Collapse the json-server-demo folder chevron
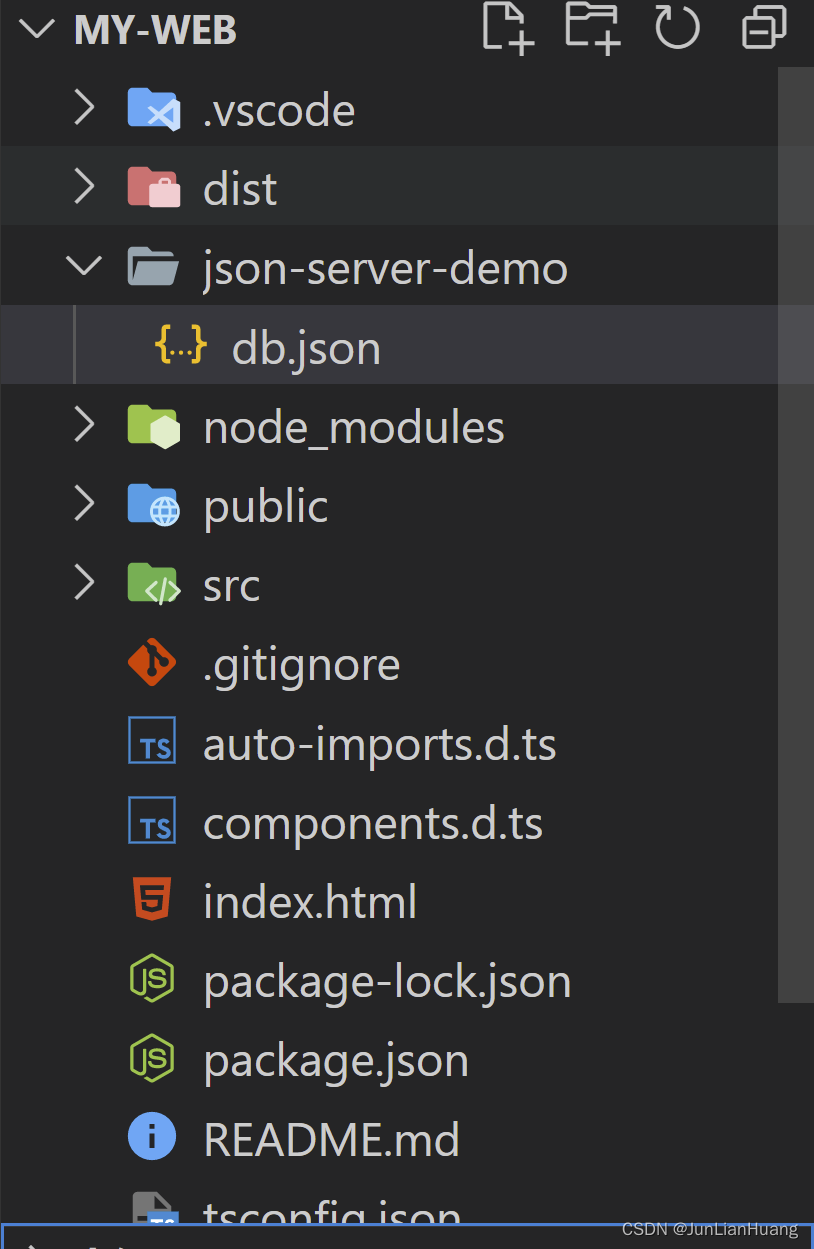The width and height of the screenshot is (814, 1249). pos(84,266)
